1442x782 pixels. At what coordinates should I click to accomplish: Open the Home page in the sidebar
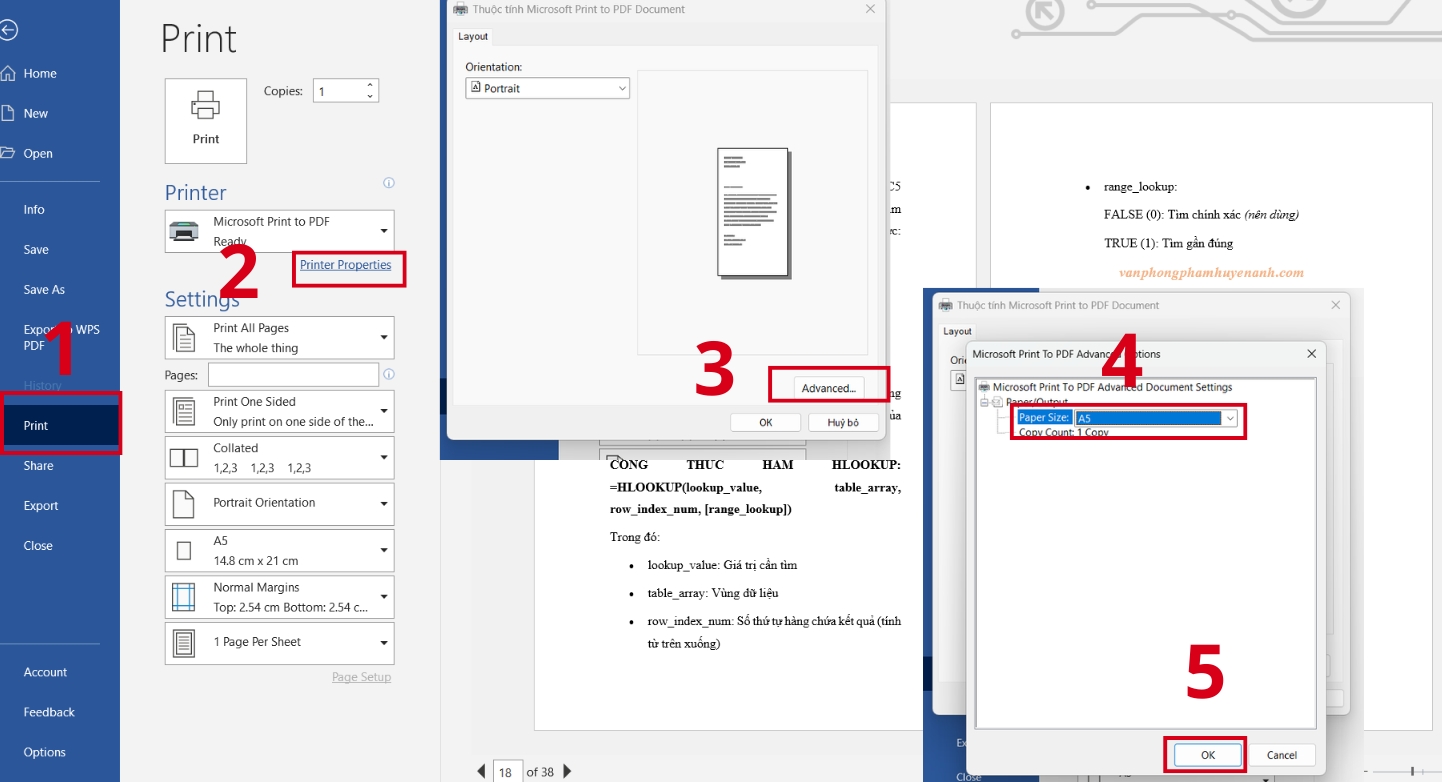pos(40,73)
